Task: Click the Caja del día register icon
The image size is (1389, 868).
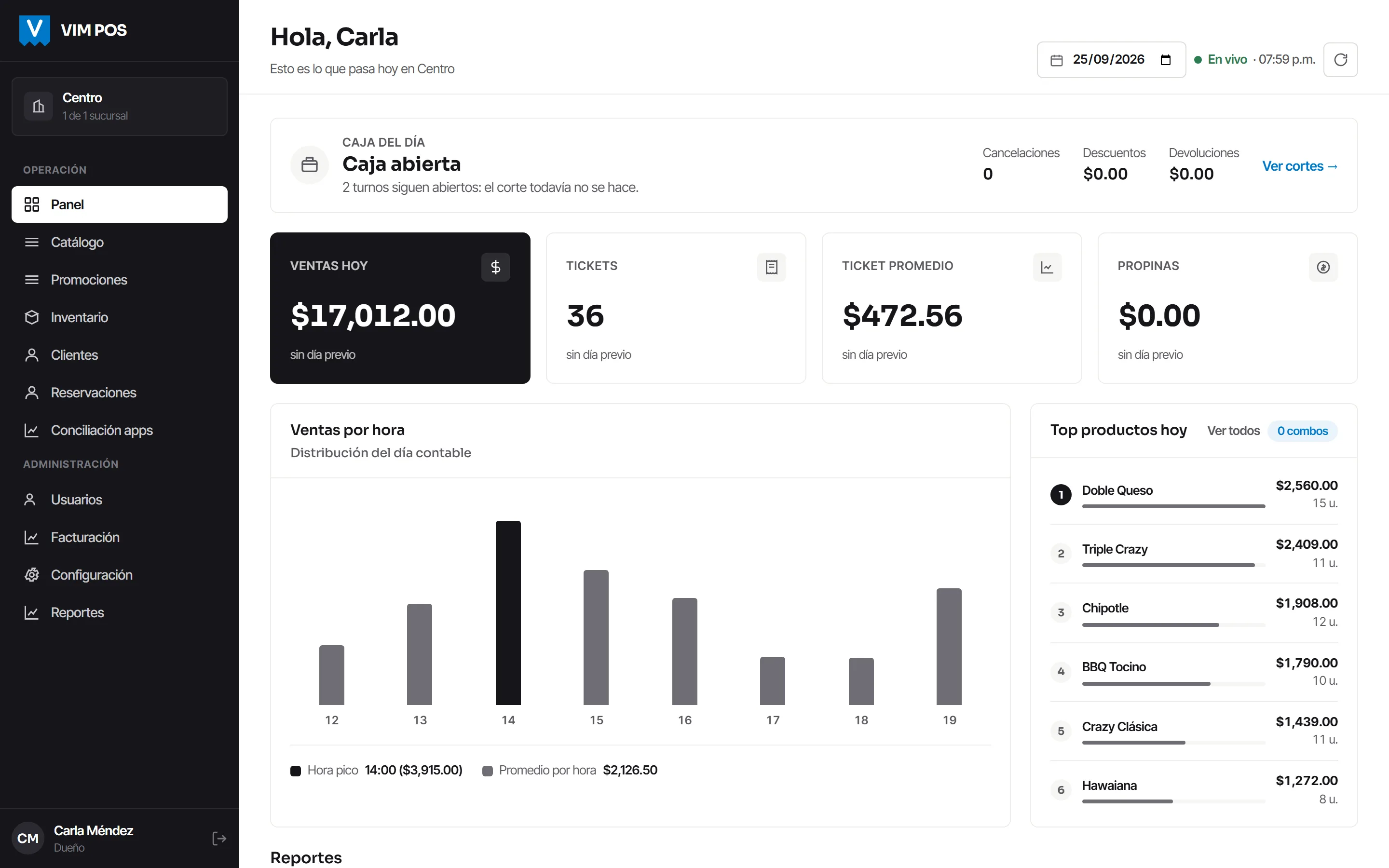Action: click(x=309, y=165)
